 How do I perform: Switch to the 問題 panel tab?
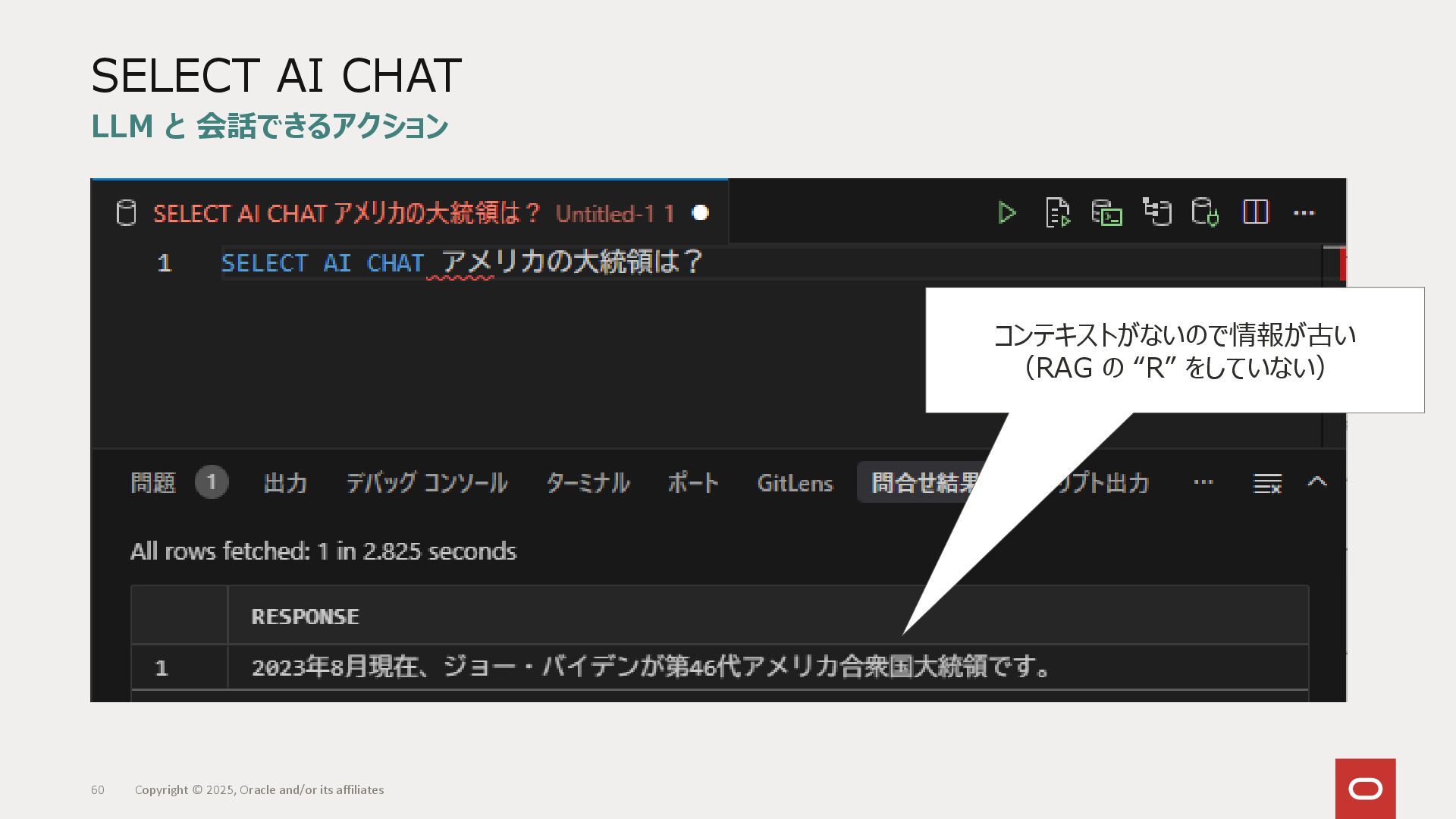(153, 483)
